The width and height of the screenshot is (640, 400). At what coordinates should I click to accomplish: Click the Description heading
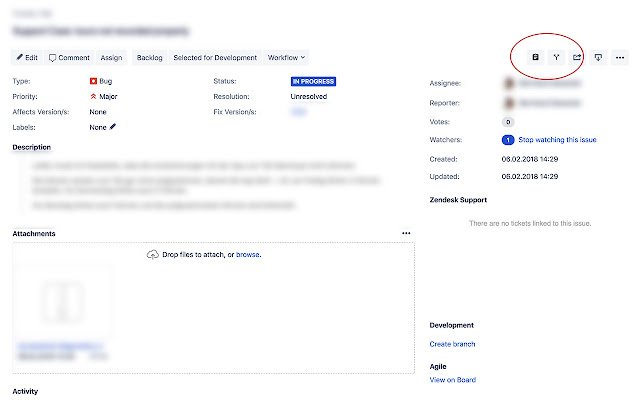point(31,147)
